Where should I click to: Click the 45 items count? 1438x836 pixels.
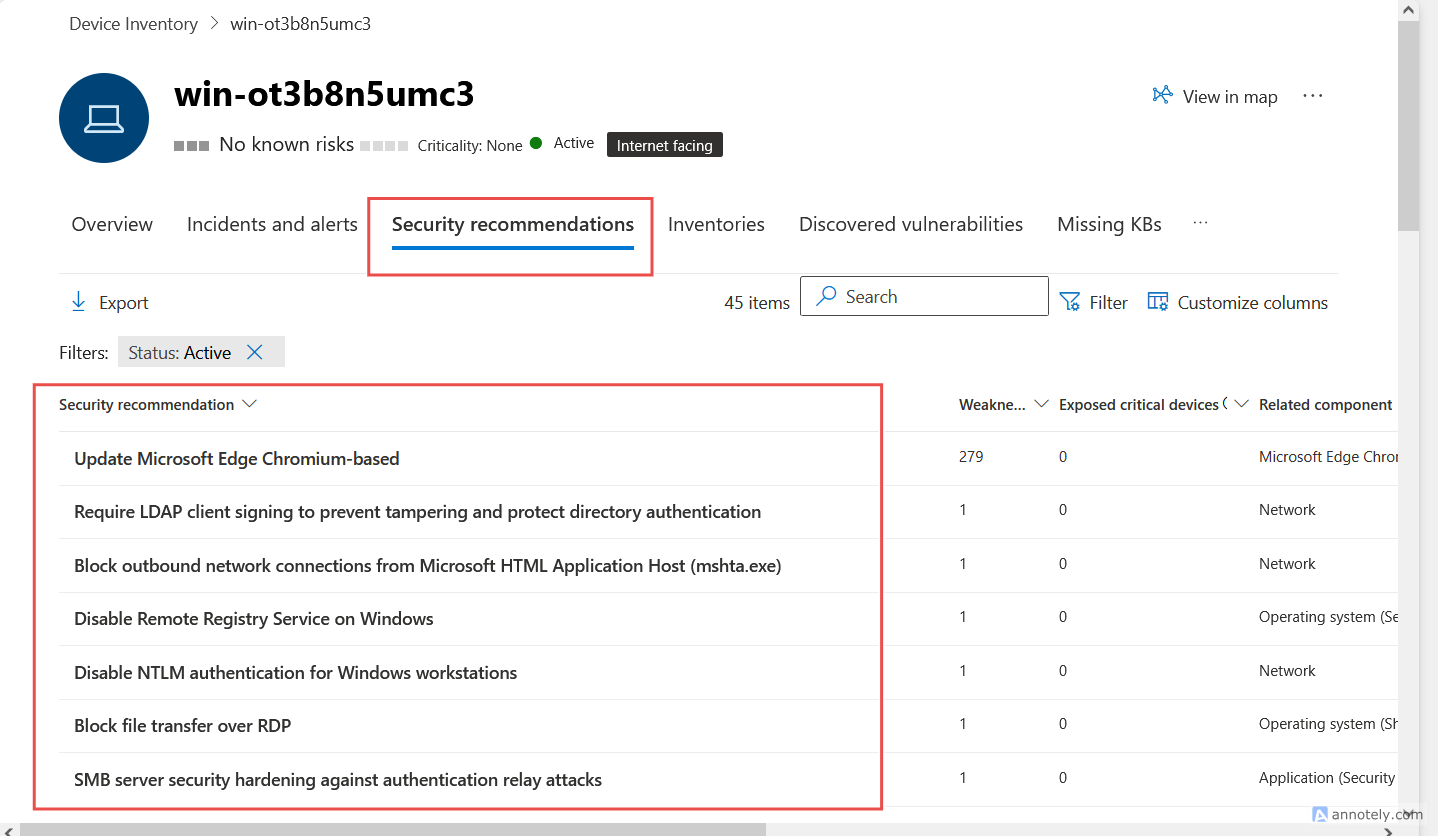757,303
